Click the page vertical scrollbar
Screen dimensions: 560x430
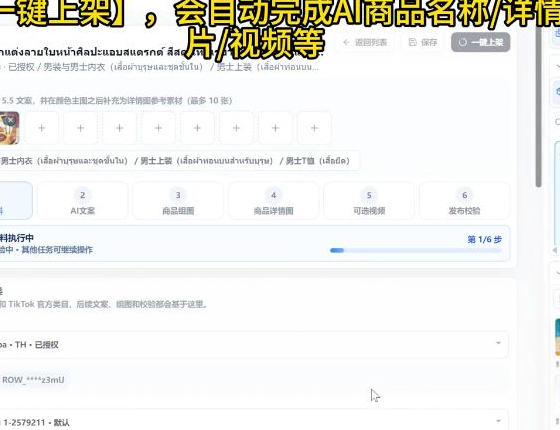539,107
